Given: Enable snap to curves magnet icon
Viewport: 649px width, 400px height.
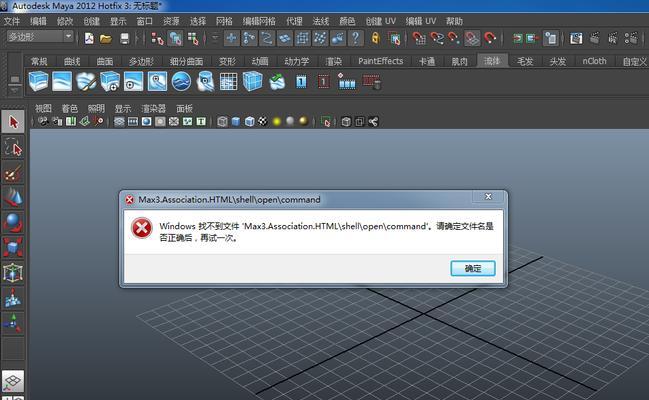Looking at the screenshot, I should [x=437, y=39].
